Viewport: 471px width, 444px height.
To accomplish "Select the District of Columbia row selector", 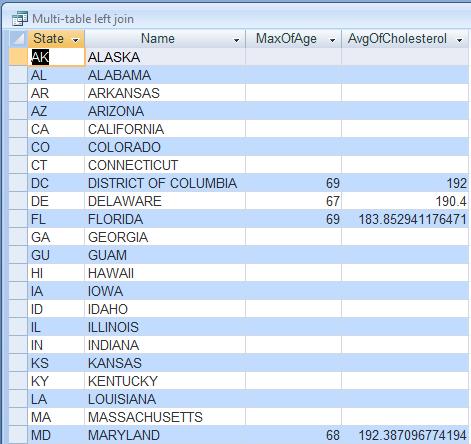I will pos(18,183).
